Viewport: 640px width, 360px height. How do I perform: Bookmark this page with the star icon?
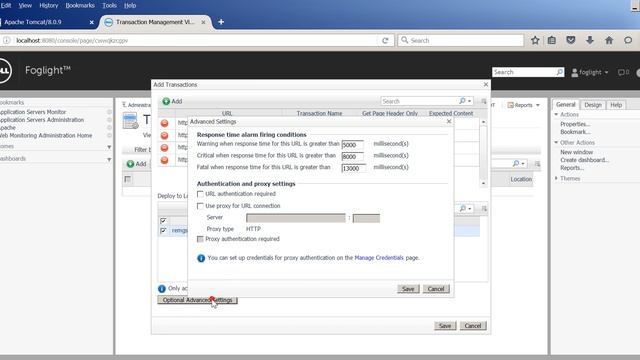pos(535,40)
